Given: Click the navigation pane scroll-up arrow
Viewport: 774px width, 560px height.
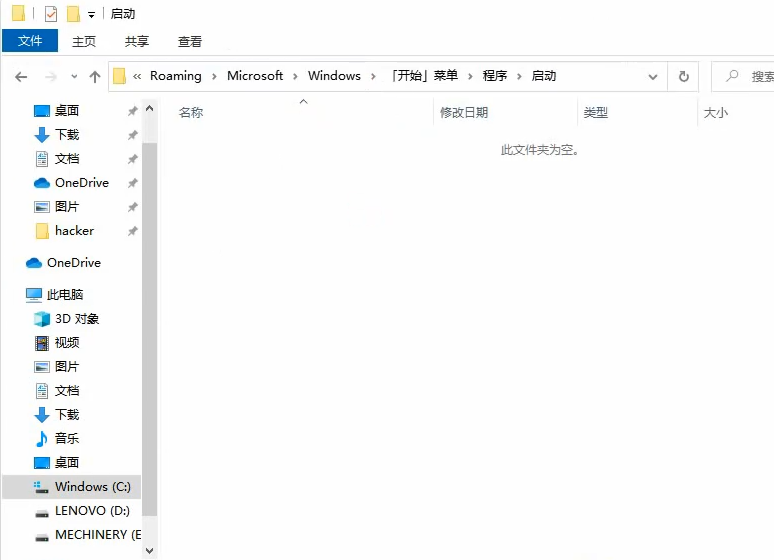Looking at the screenshot, I should pyautogui.click(x=150, y=108).
